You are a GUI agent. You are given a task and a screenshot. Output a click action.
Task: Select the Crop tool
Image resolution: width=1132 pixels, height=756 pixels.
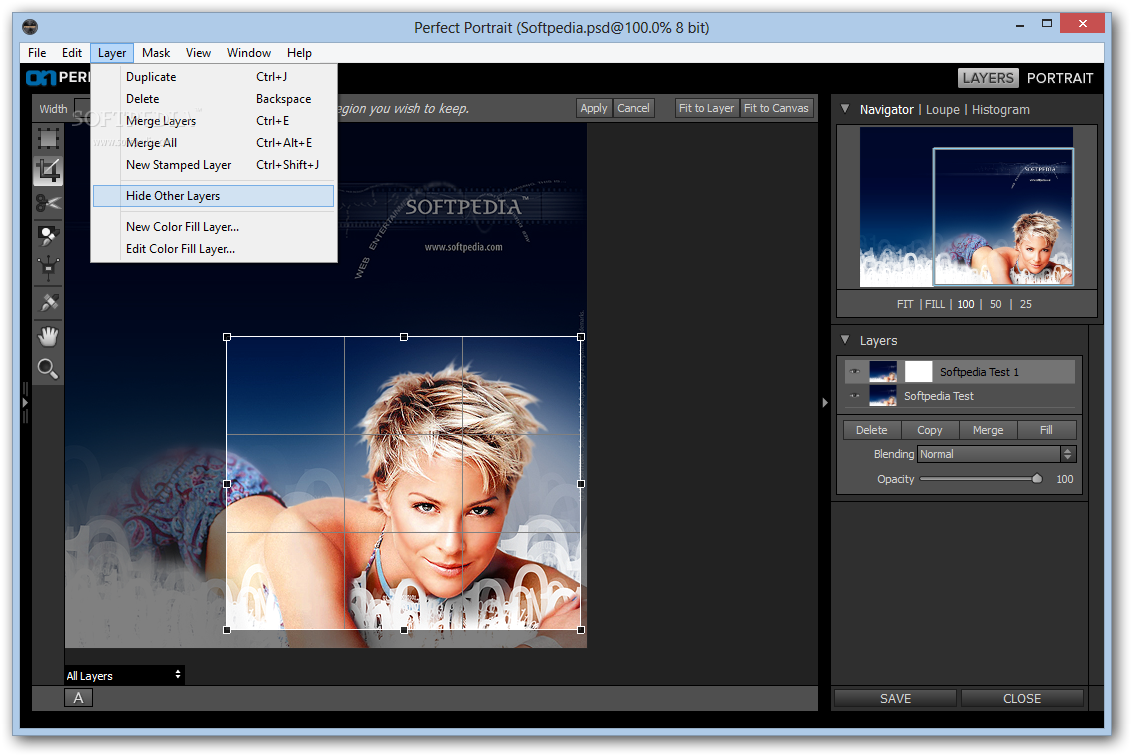pos(48,170)
